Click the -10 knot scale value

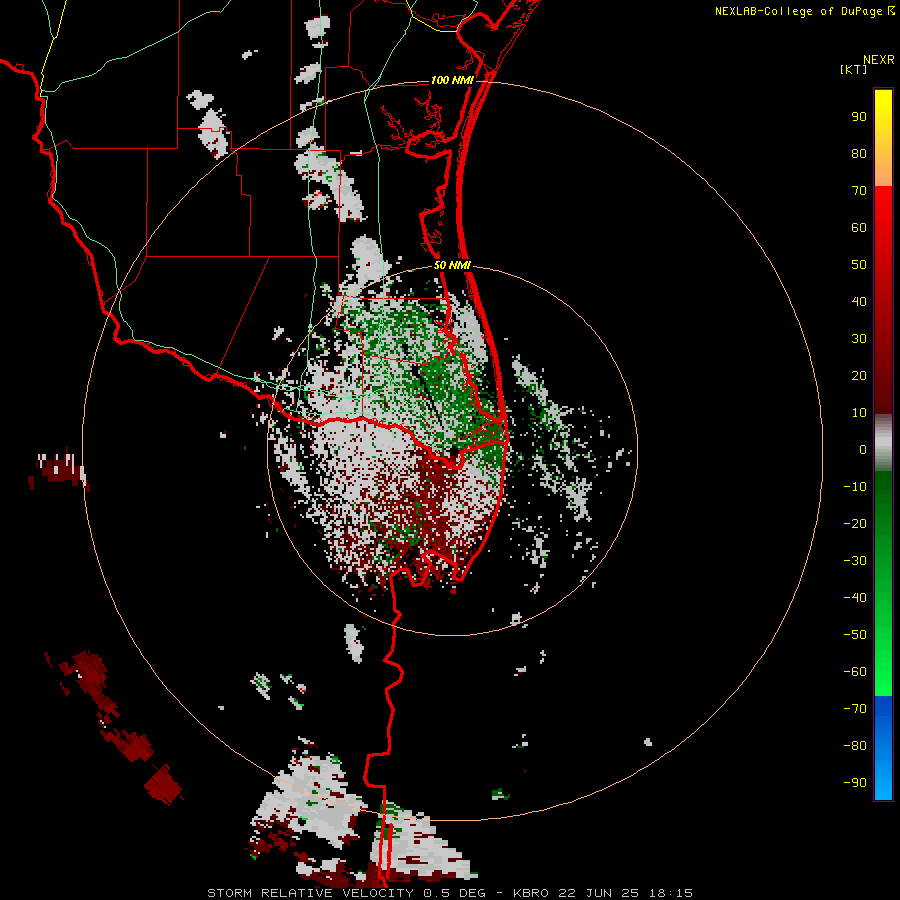(x=855, y=487)
